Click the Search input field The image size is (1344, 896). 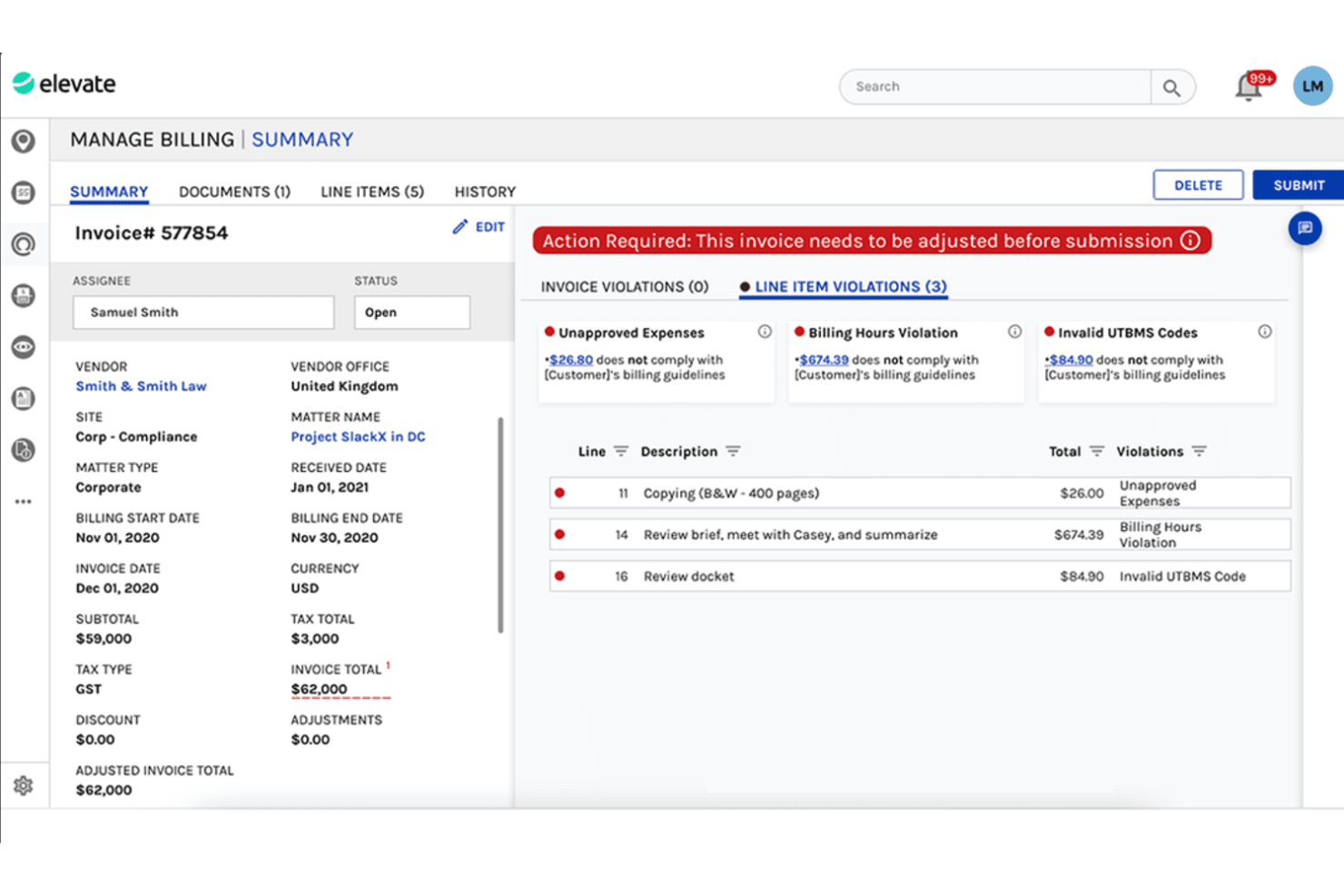pyautogui.click(x=995, y=87)
